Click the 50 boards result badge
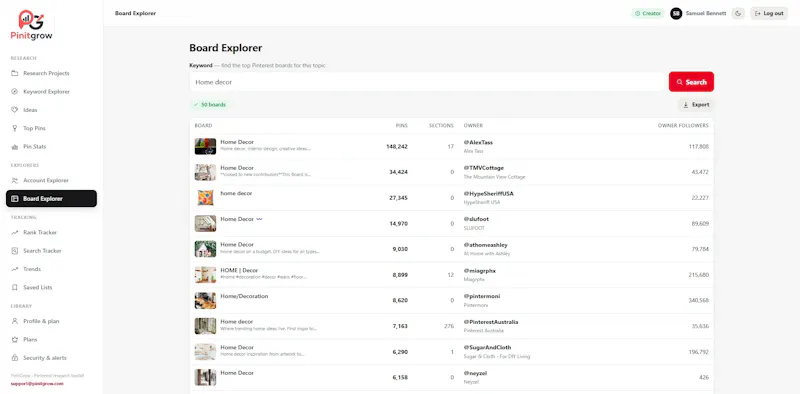 [210, 105]
